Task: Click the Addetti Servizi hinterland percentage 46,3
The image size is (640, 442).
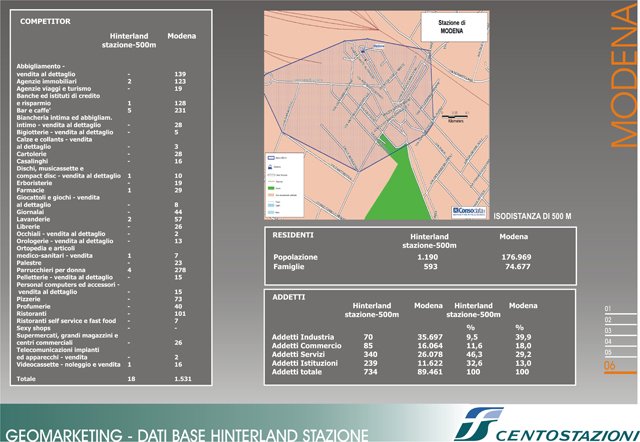Action: click(x=474, y=355)
